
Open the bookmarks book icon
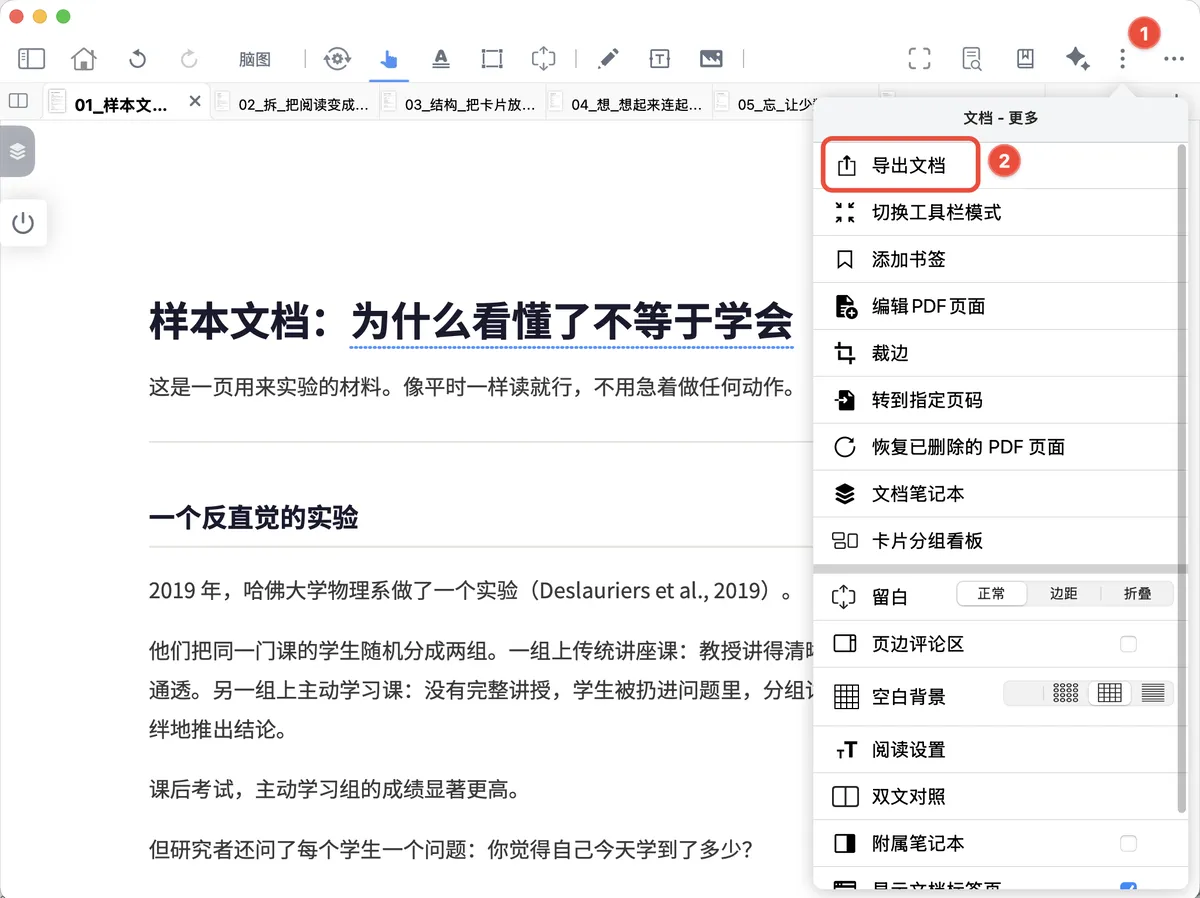point(1025,59)
